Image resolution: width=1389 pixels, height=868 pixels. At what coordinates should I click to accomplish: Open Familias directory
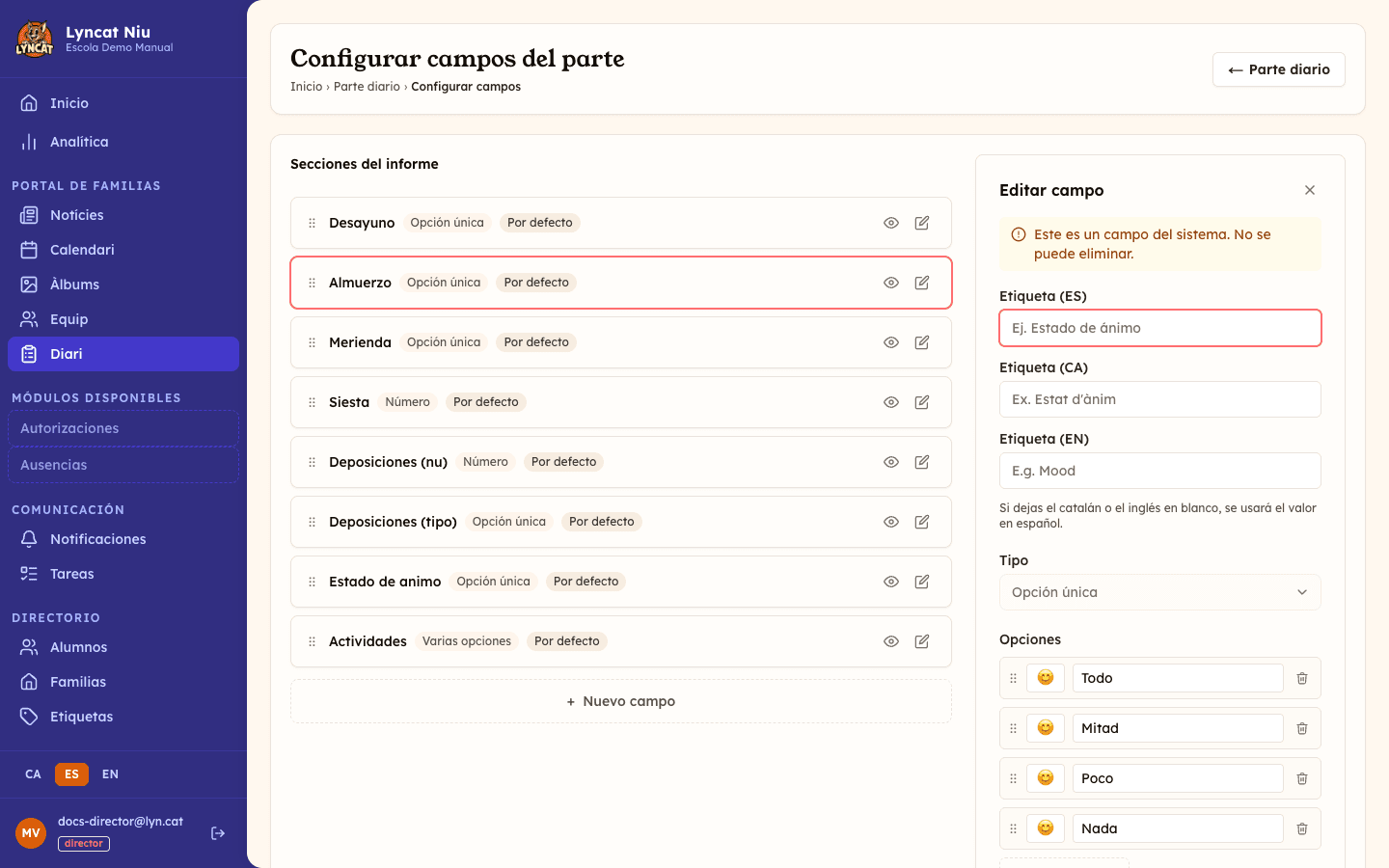[x=123, y=682]
